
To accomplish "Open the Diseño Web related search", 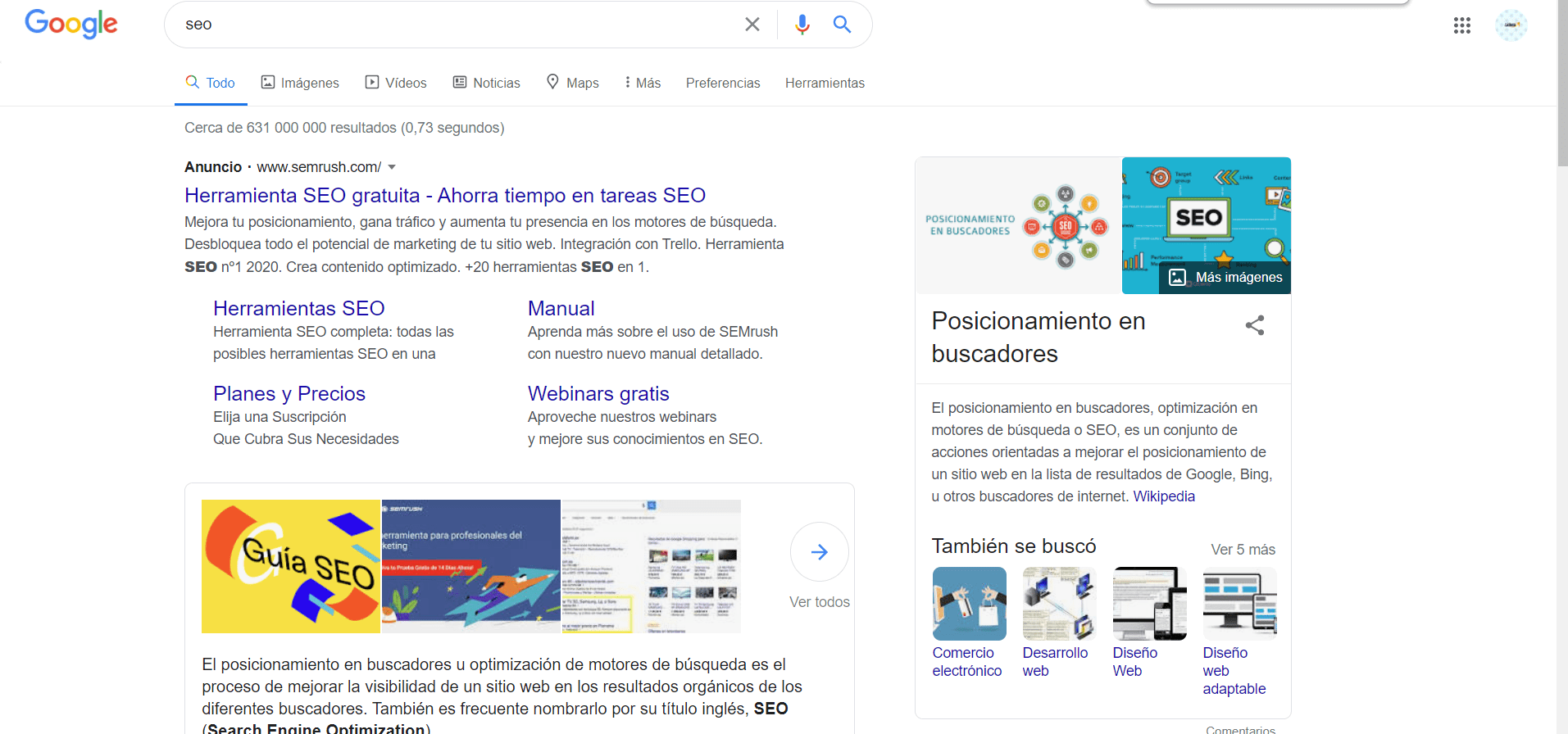I will (x=1135, y=662).
